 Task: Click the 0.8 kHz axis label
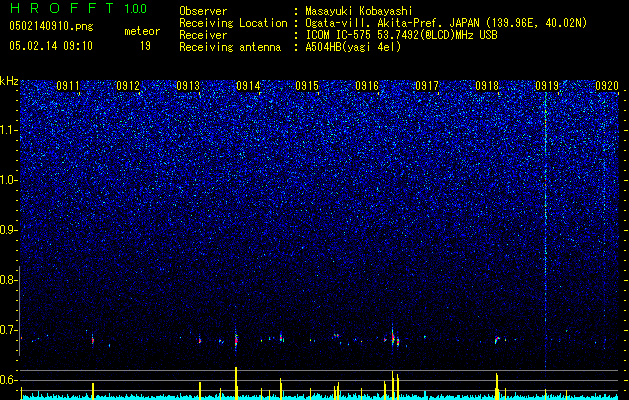tap(7, 280)
